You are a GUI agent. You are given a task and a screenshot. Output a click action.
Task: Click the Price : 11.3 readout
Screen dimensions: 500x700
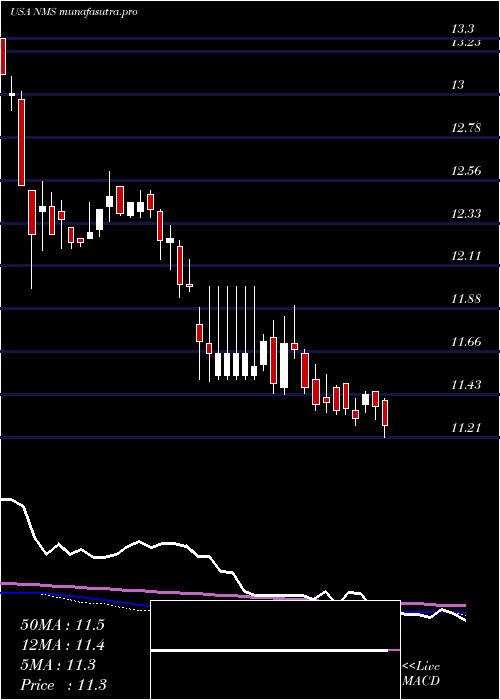(x=63, y=685)
